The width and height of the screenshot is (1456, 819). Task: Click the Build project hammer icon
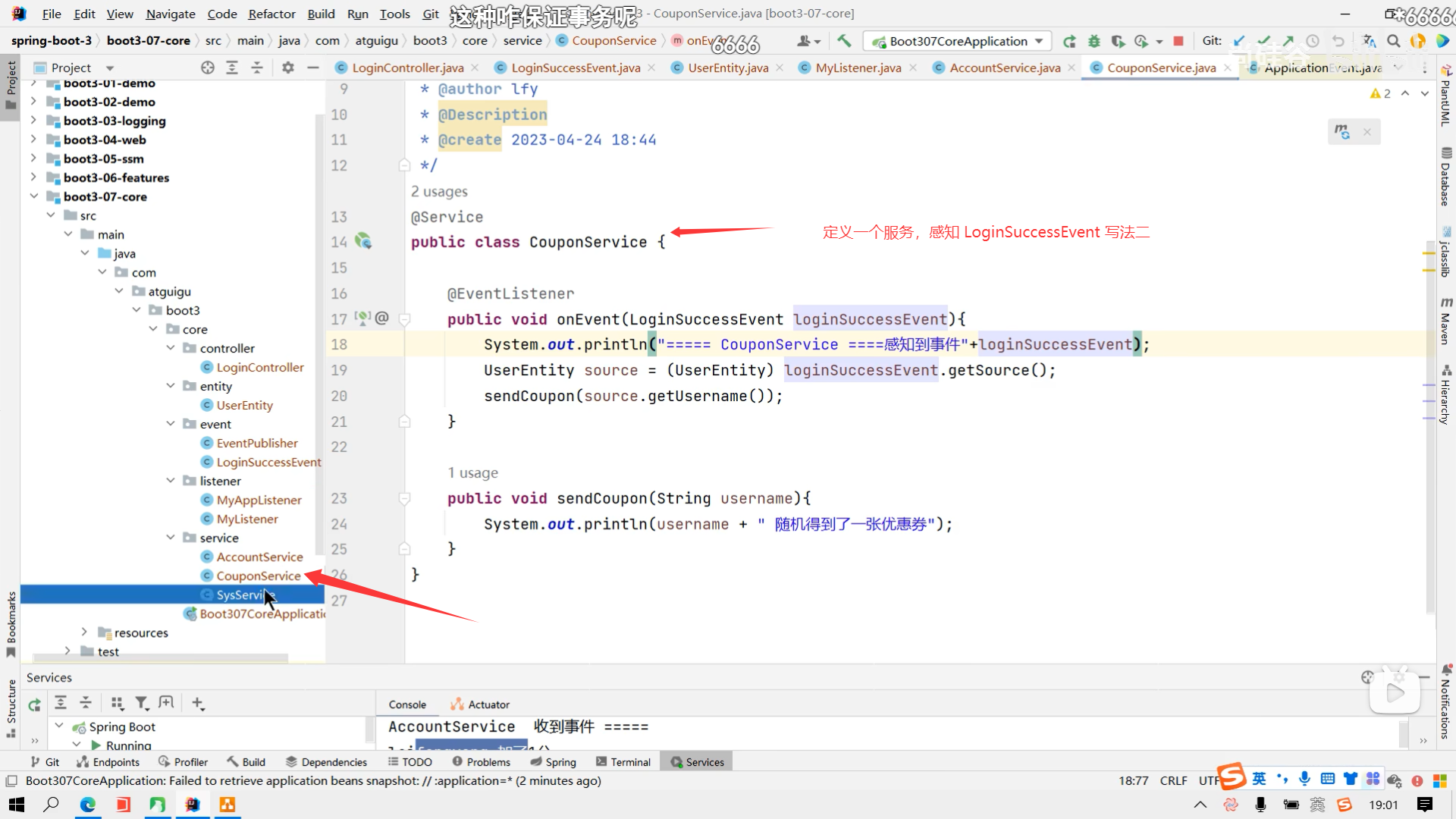(844, 41)
